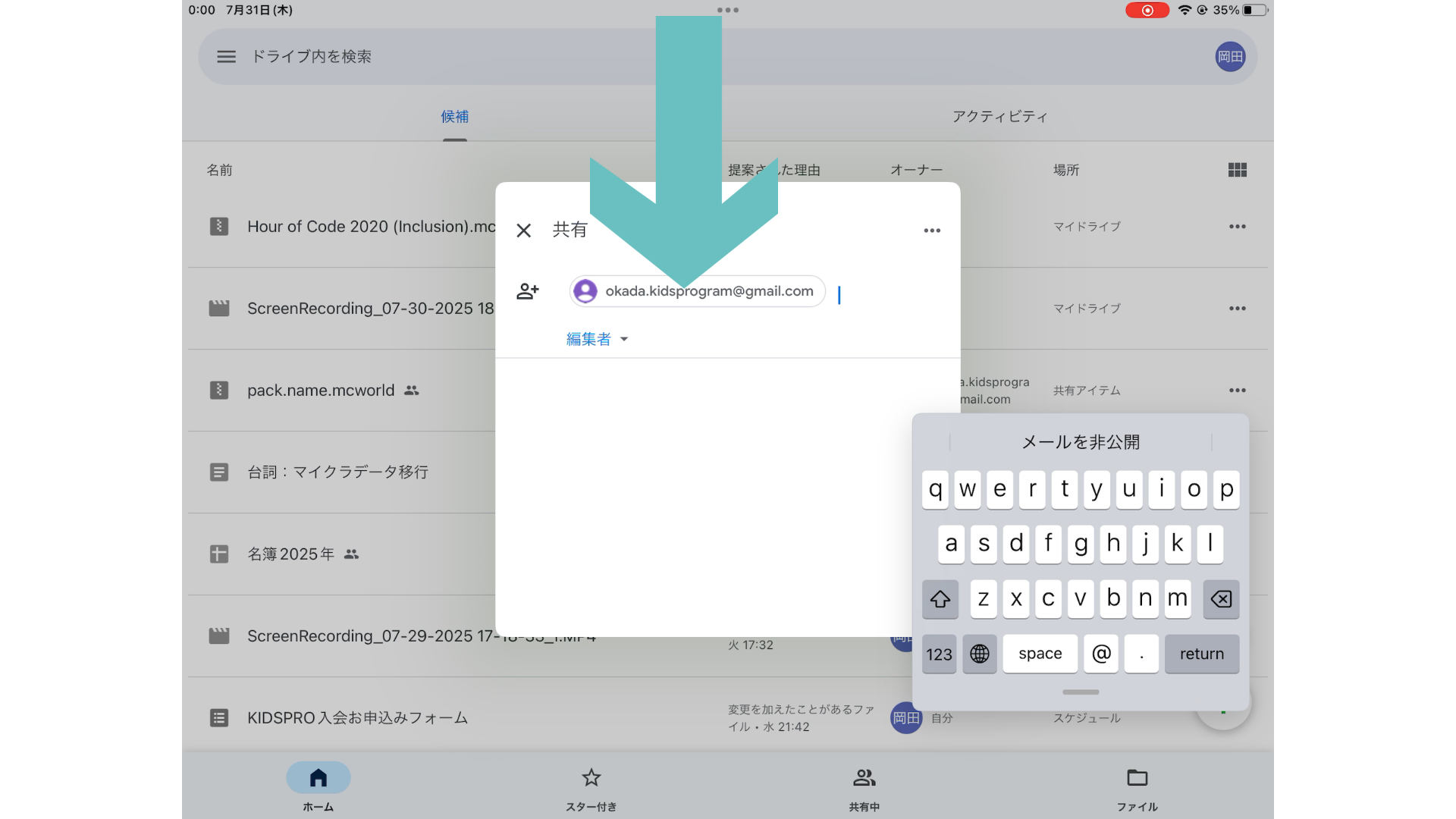
Task: Switch to アクティビティ tab
Action: point(999,117)
